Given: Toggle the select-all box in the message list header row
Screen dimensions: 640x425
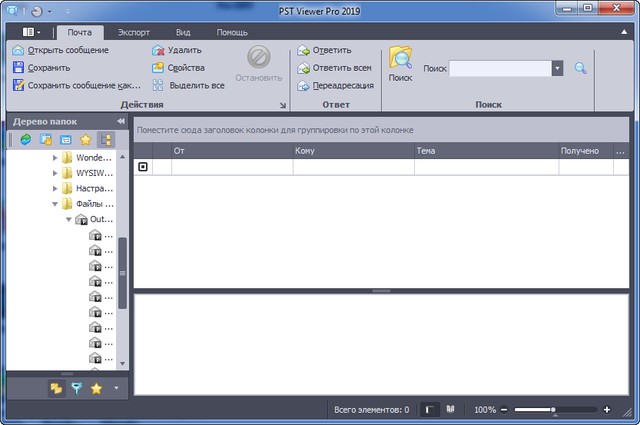Looking at the screenshot, I should click(143, 167).
